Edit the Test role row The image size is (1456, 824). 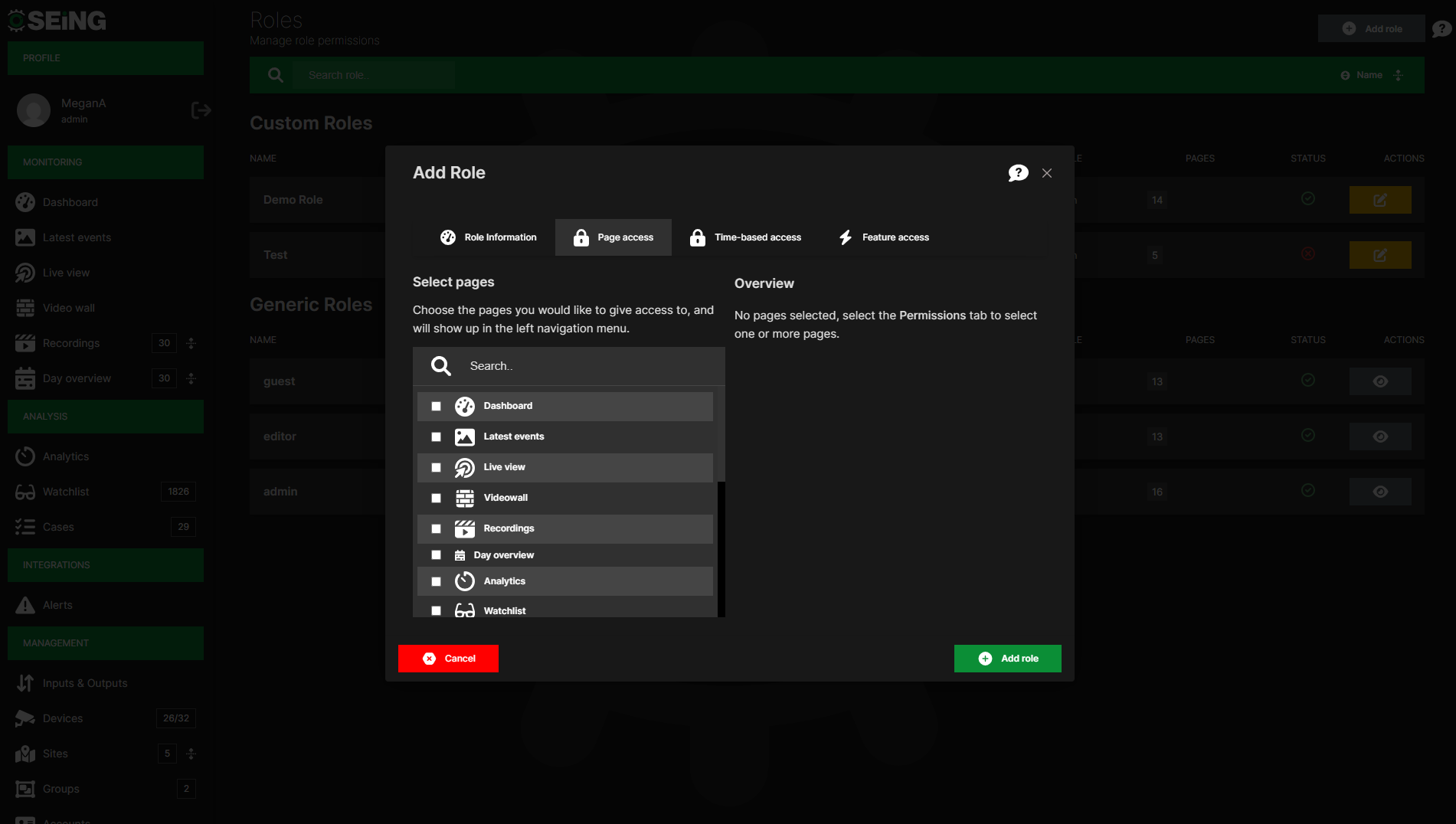(x=1380, y=255)
